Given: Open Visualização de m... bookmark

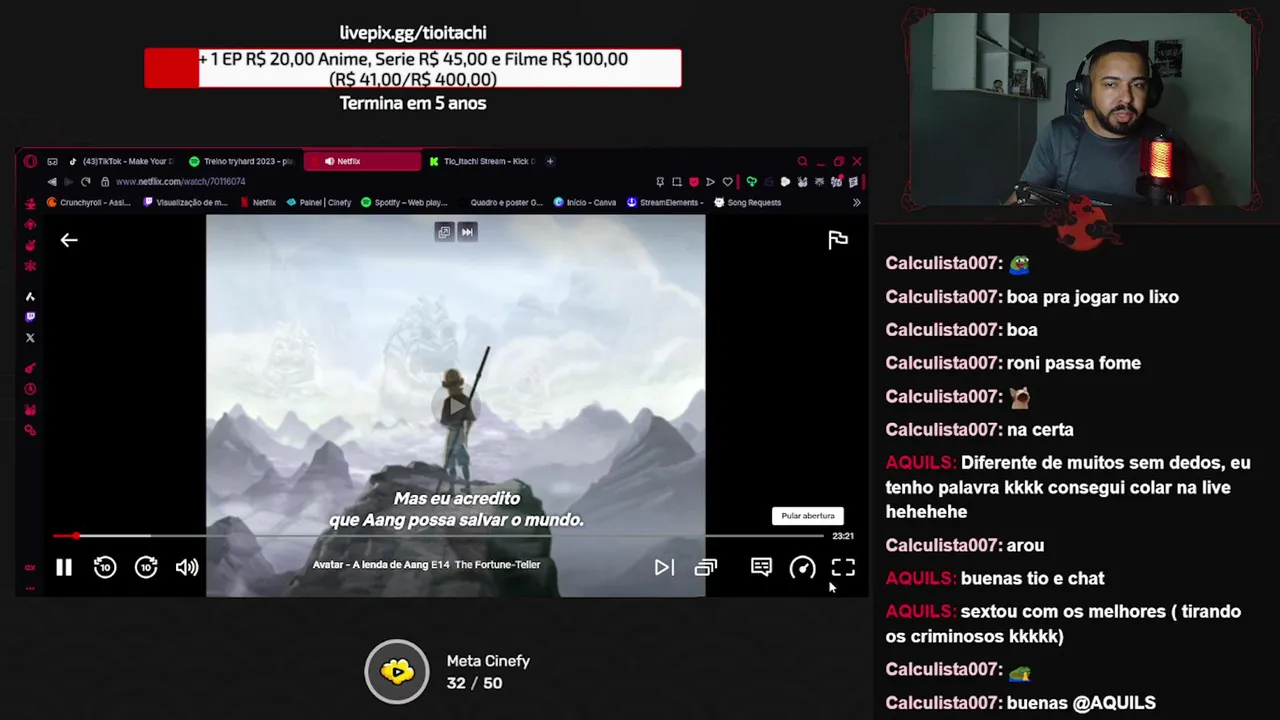Looking at the screenshot, I should point(186,202).
